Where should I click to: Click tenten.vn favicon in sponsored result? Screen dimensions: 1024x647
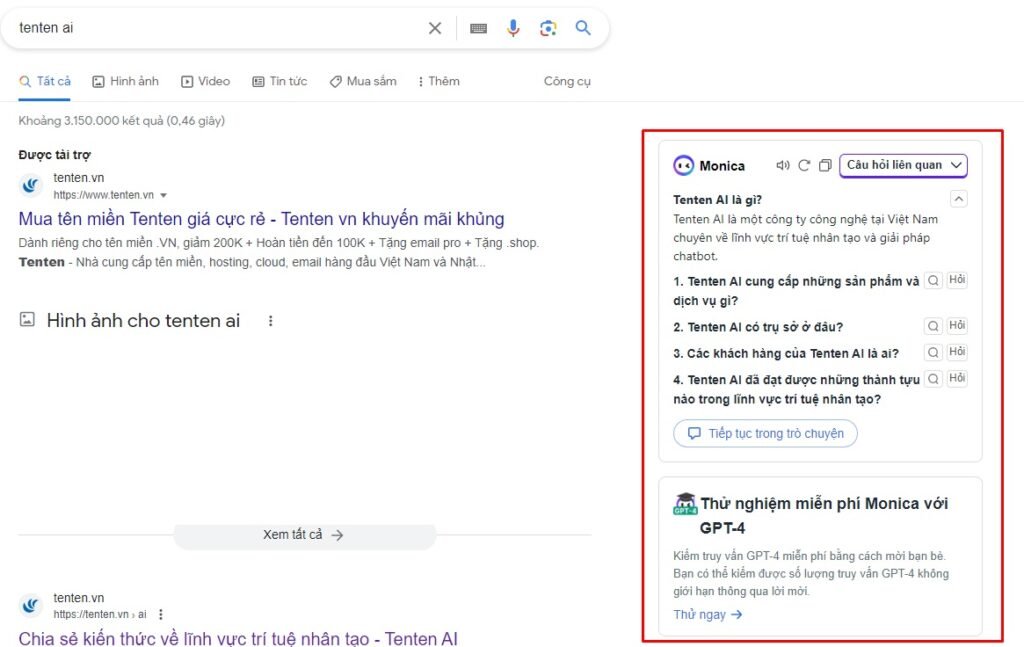(30, 186)
